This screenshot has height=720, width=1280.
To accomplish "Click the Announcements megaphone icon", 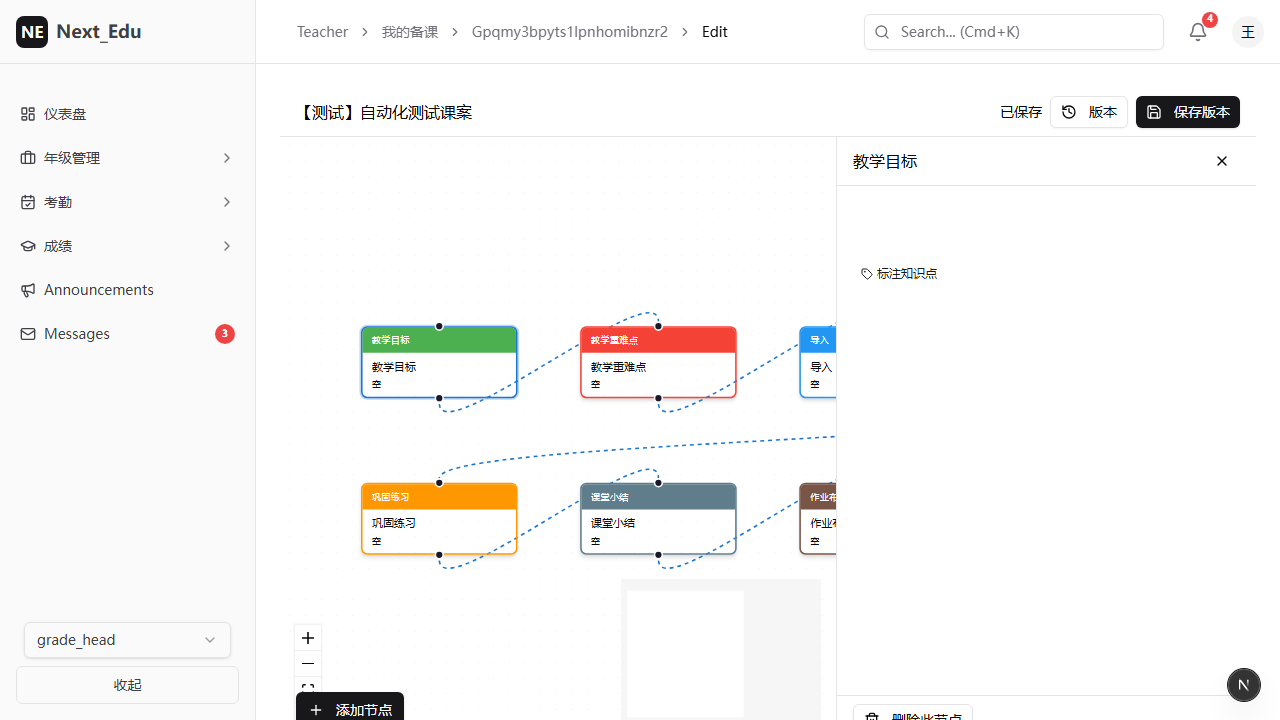I will 28,290.
